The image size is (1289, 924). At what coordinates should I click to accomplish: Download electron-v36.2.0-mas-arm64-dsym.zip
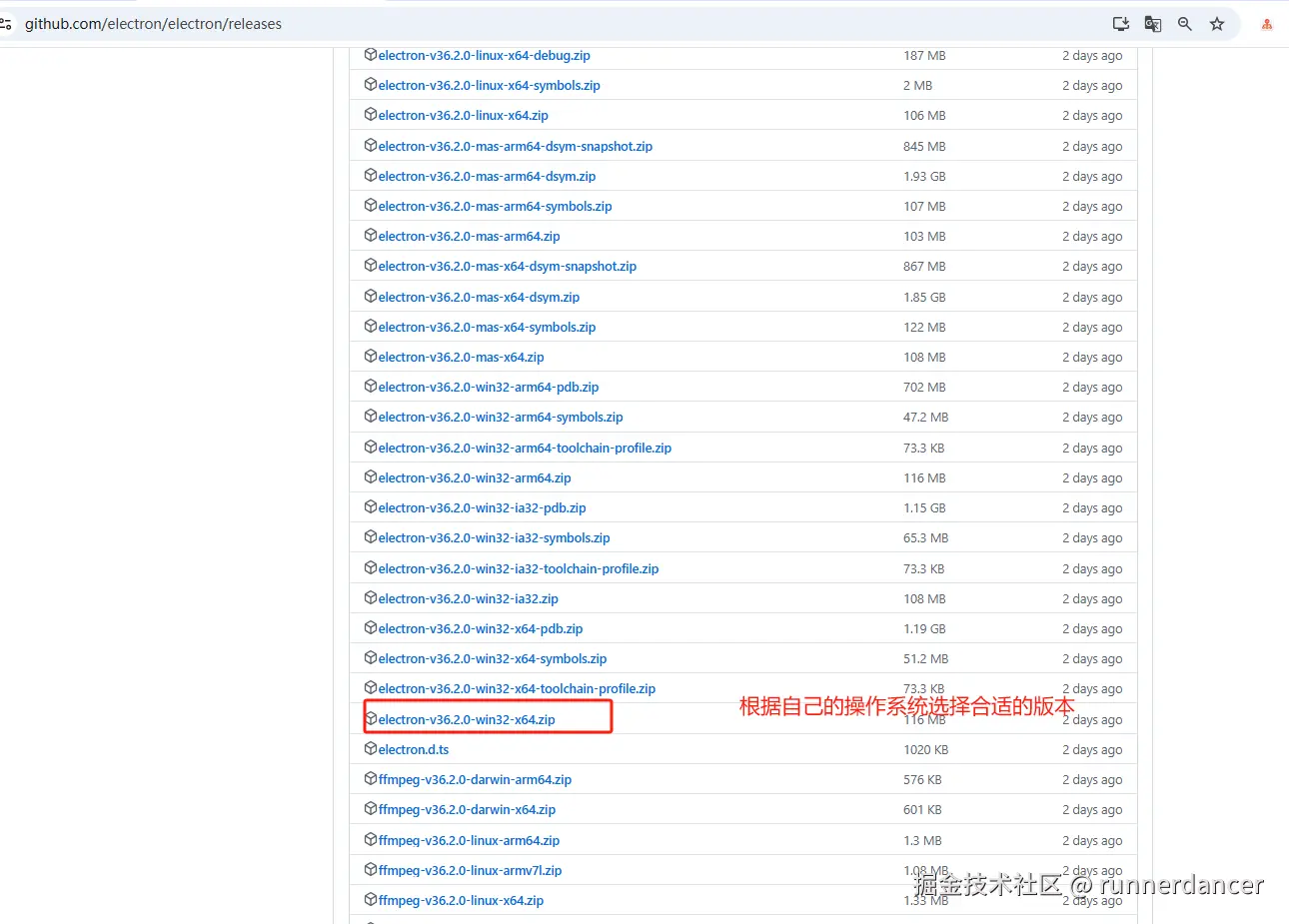click(487, 176)
